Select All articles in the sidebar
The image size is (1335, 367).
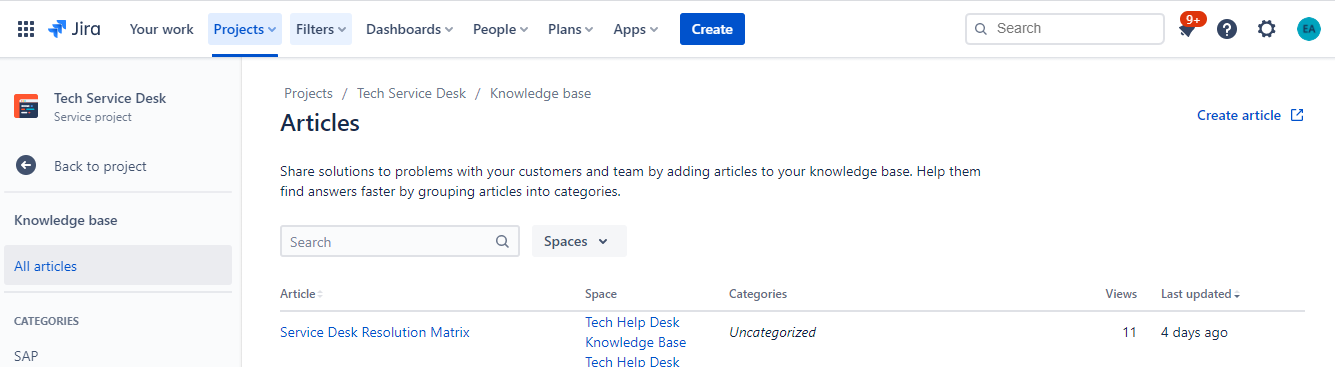[118, 266]
